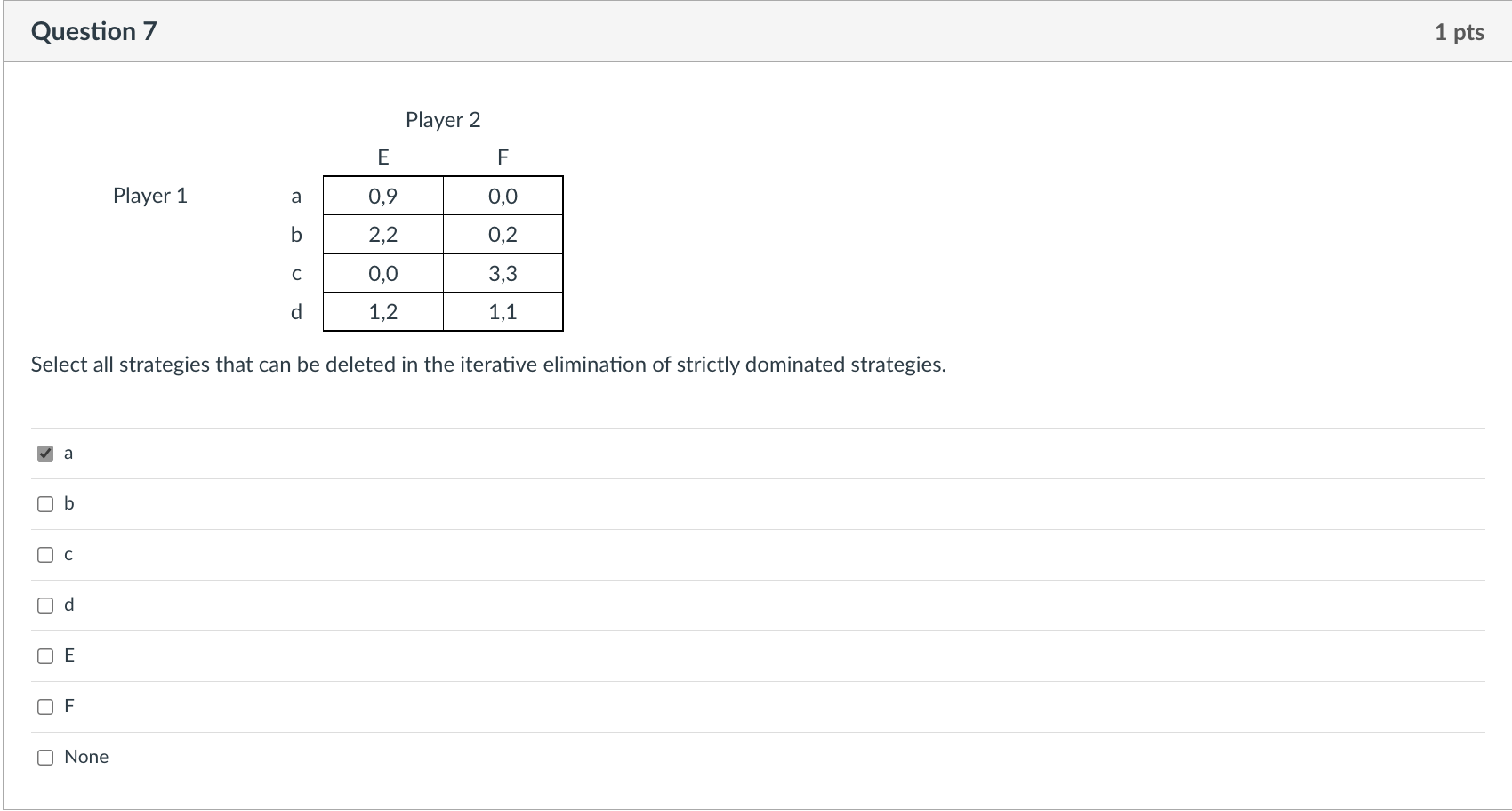Click the 'Player 2' table header
The width and height of the screenshot is (1512, 811).
443,120
